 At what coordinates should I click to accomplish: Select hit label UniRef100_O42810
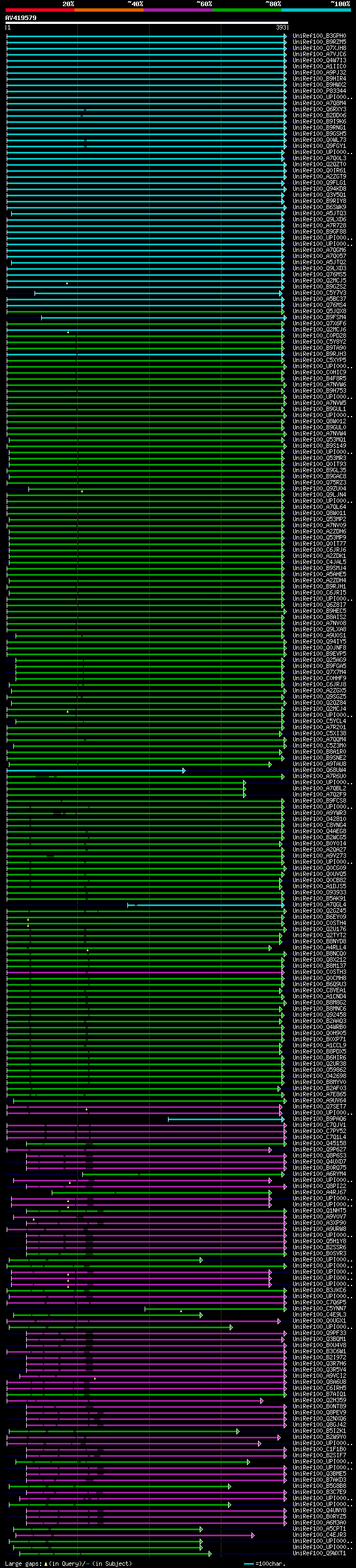pos(319,819)
